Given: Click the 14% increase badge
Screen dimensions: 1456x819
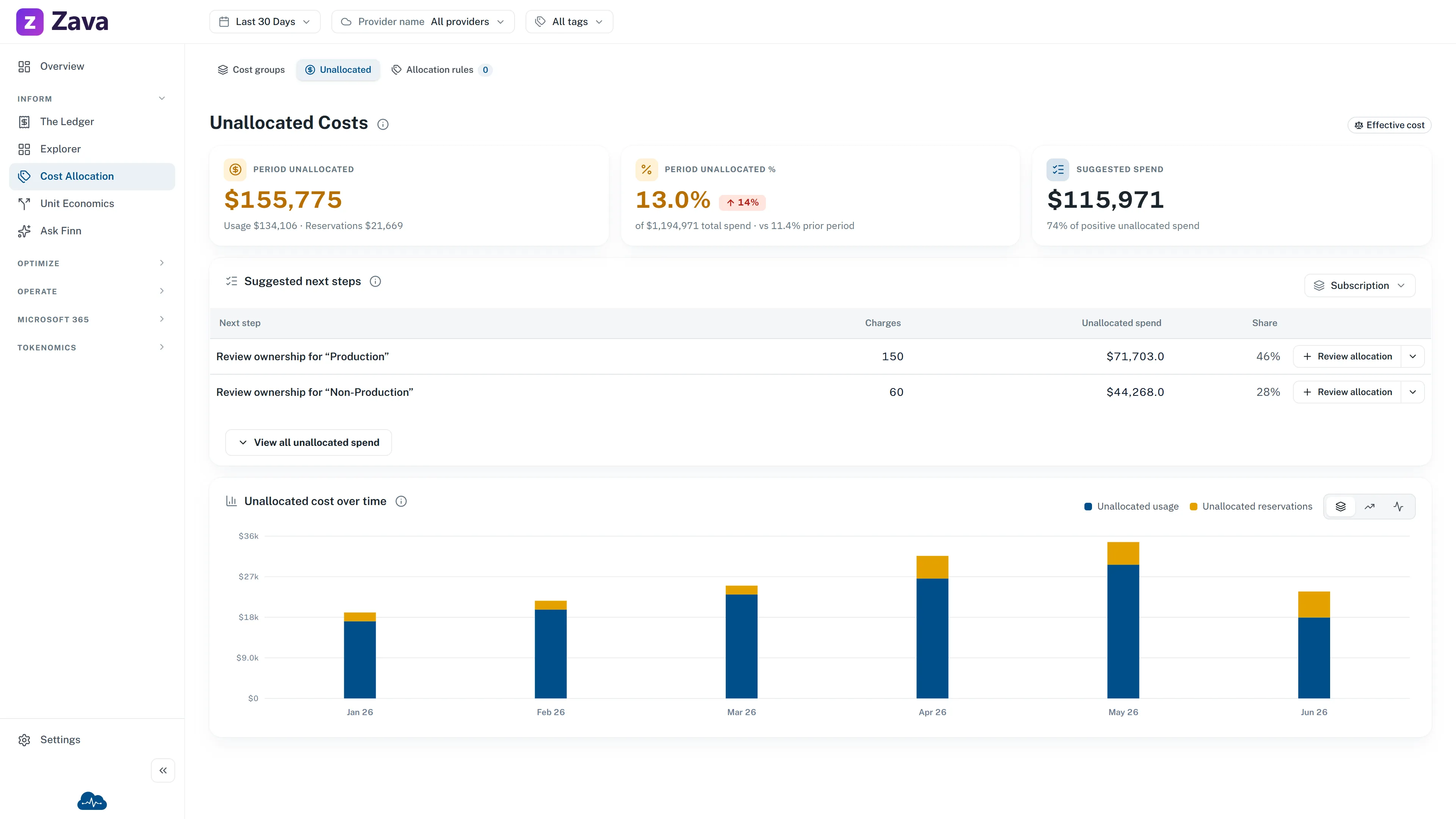Looking at the screenshot, I should tap(742, 202).
